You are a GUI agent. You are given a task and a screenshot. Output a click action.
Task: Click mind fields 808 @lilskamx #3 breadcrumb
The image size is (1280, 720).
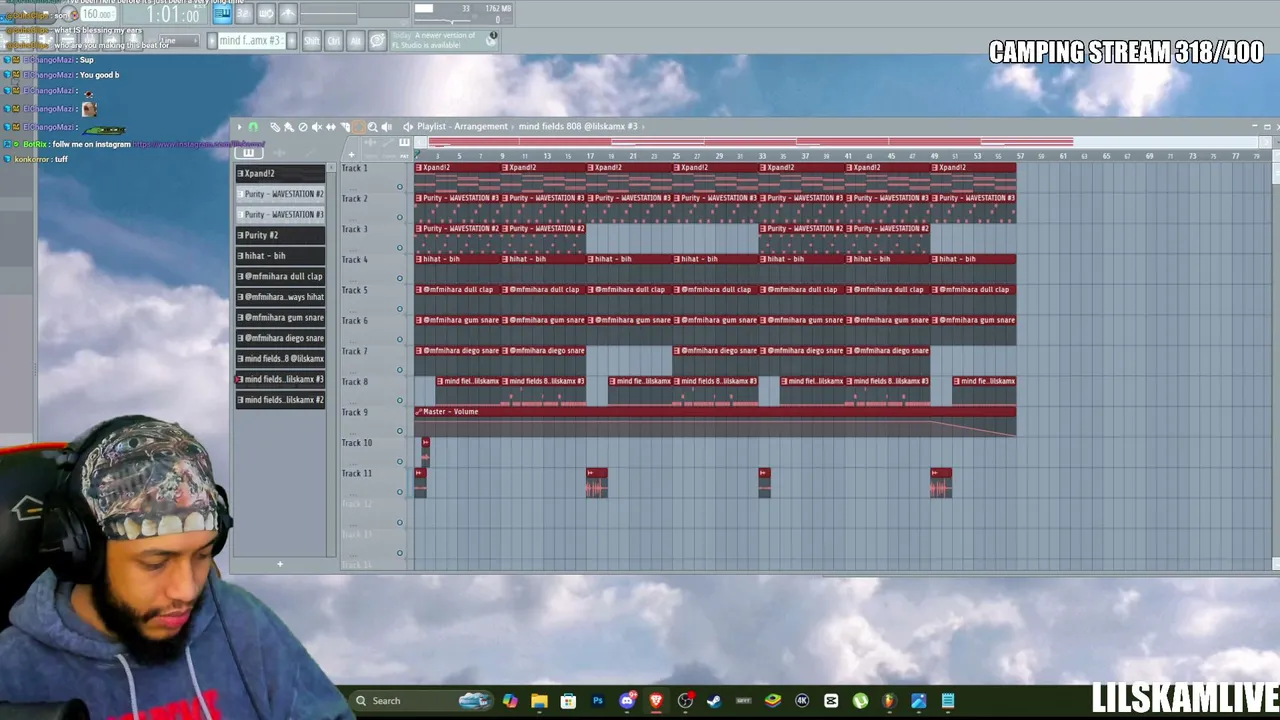tap(578, 127)
